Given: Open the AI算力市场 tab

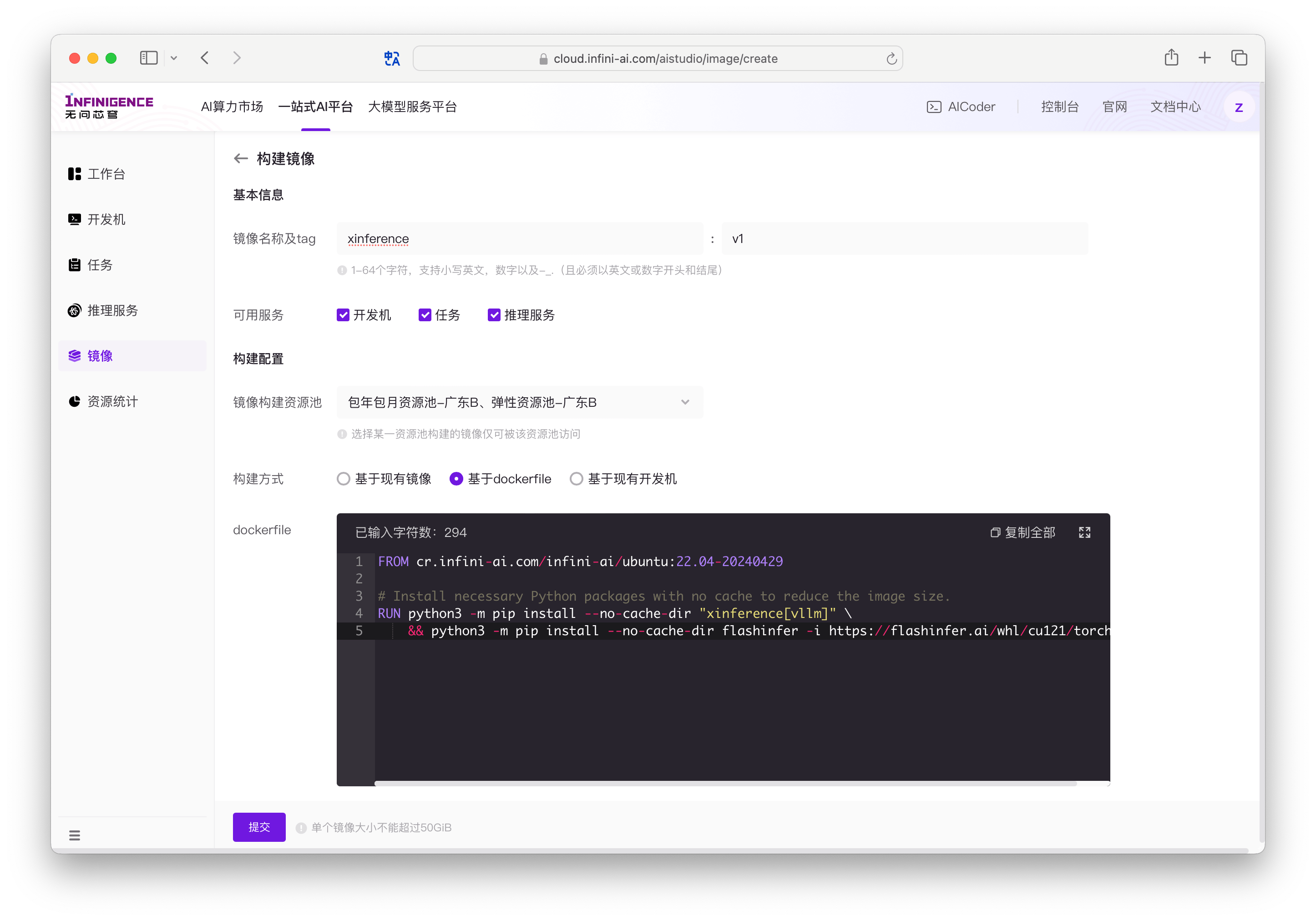Looking at the screenshot, I should click(x=232, y=106).
